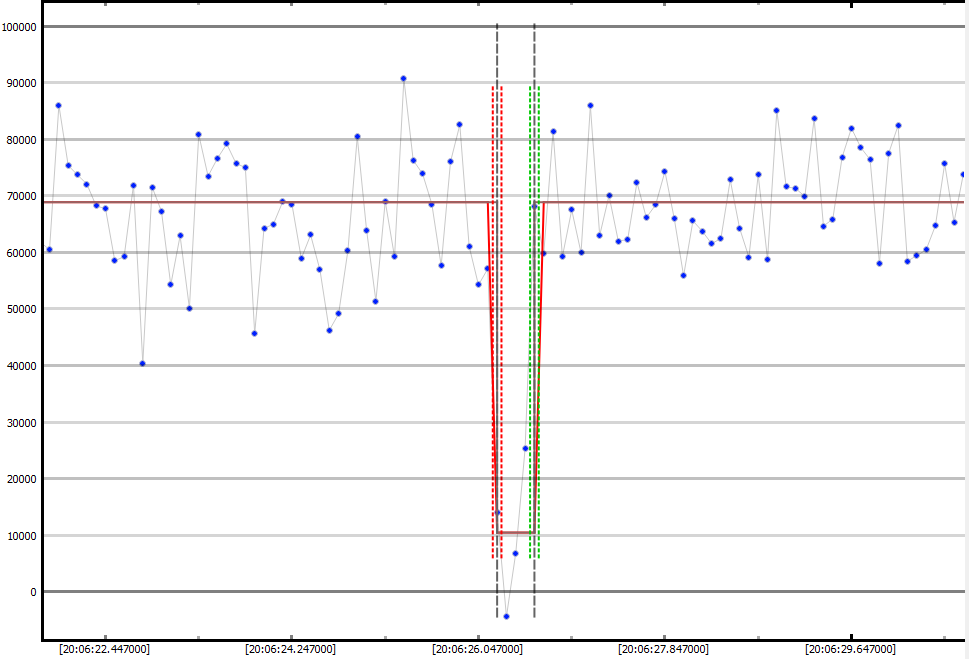
Task: Click the horizontal low-level segment near 10000
Action: 516,532
